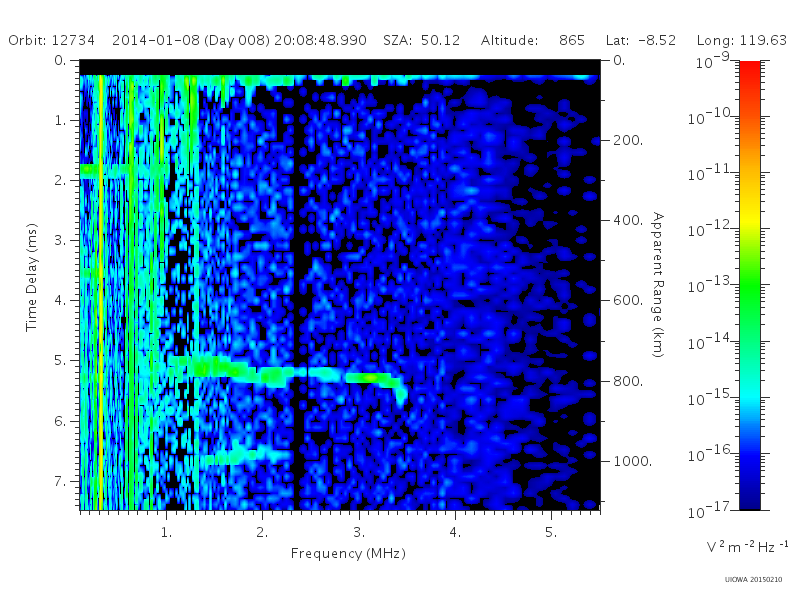The height and width of the screenshot is (600, 800).
Task: Click the '10^-17' color scale label
Action: point(711,509)
